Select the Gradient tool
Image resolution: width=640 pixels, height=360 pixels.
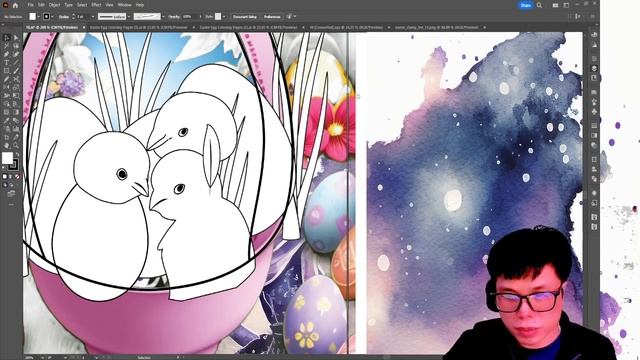pyautogui.click(x=16, y=112)
